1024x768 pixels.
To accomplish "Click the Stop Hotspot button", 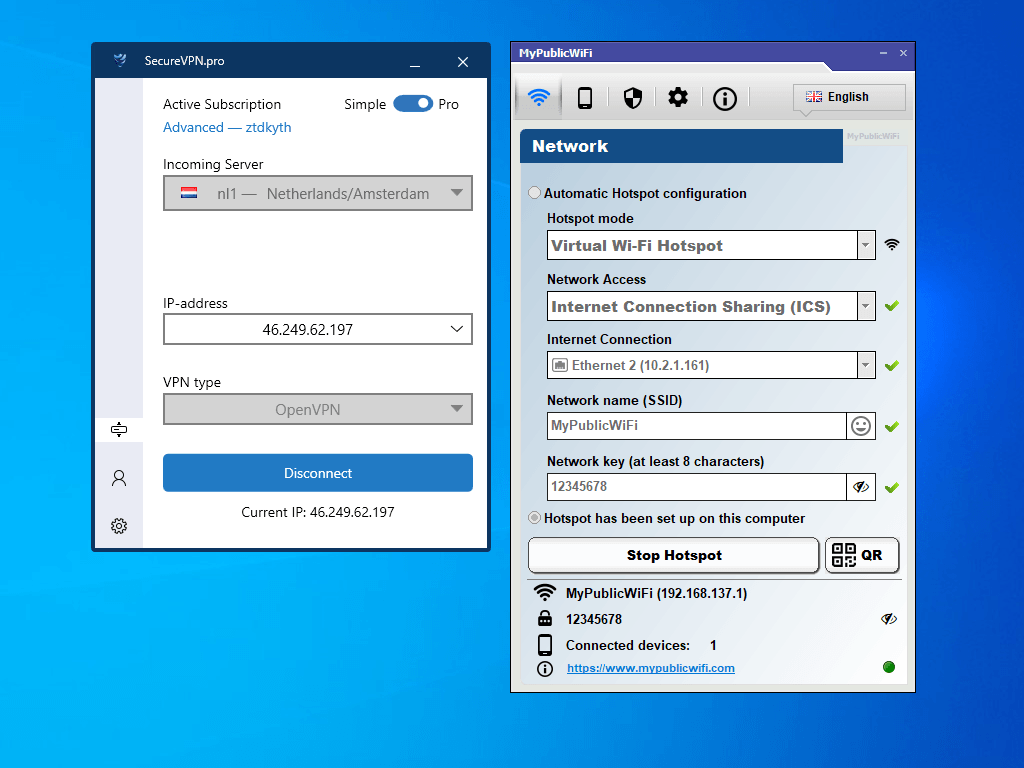I will (x=673, y=555).
